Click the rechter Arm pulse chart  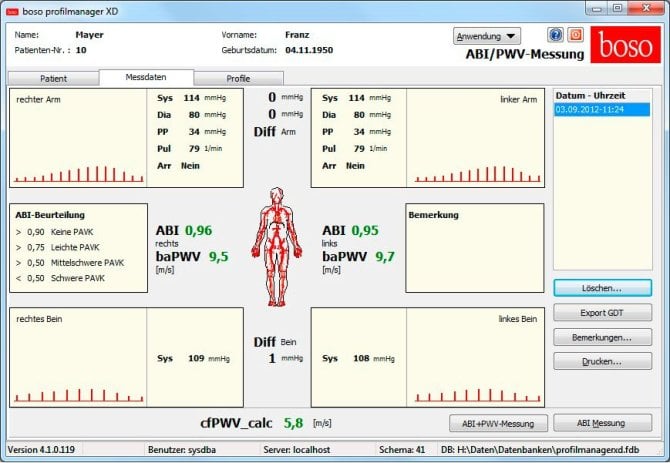coord(78,138)
